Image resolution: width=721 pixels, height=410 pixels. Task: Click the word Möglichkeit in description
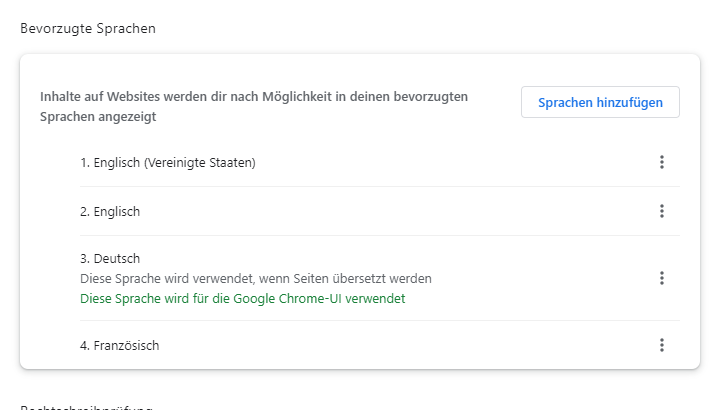point(297,97)
